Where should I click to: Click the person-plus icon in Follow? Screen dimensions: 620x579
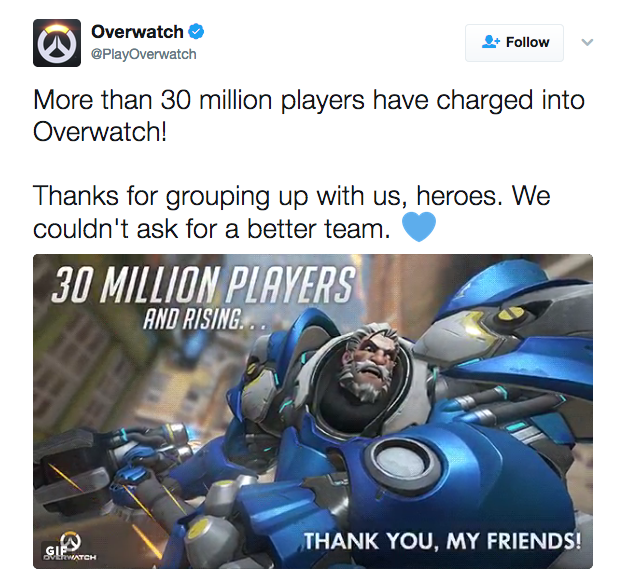pyautogui.click(x=491, y=42)
